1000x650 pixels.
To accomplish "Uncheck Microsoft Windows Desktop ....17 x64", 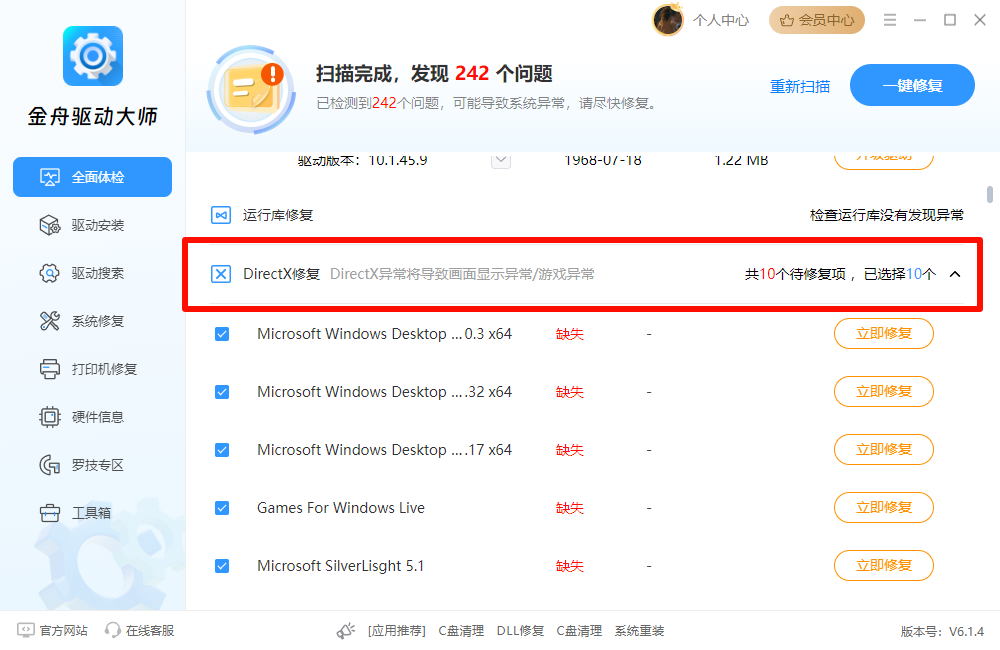I will [x=222, y=450].
